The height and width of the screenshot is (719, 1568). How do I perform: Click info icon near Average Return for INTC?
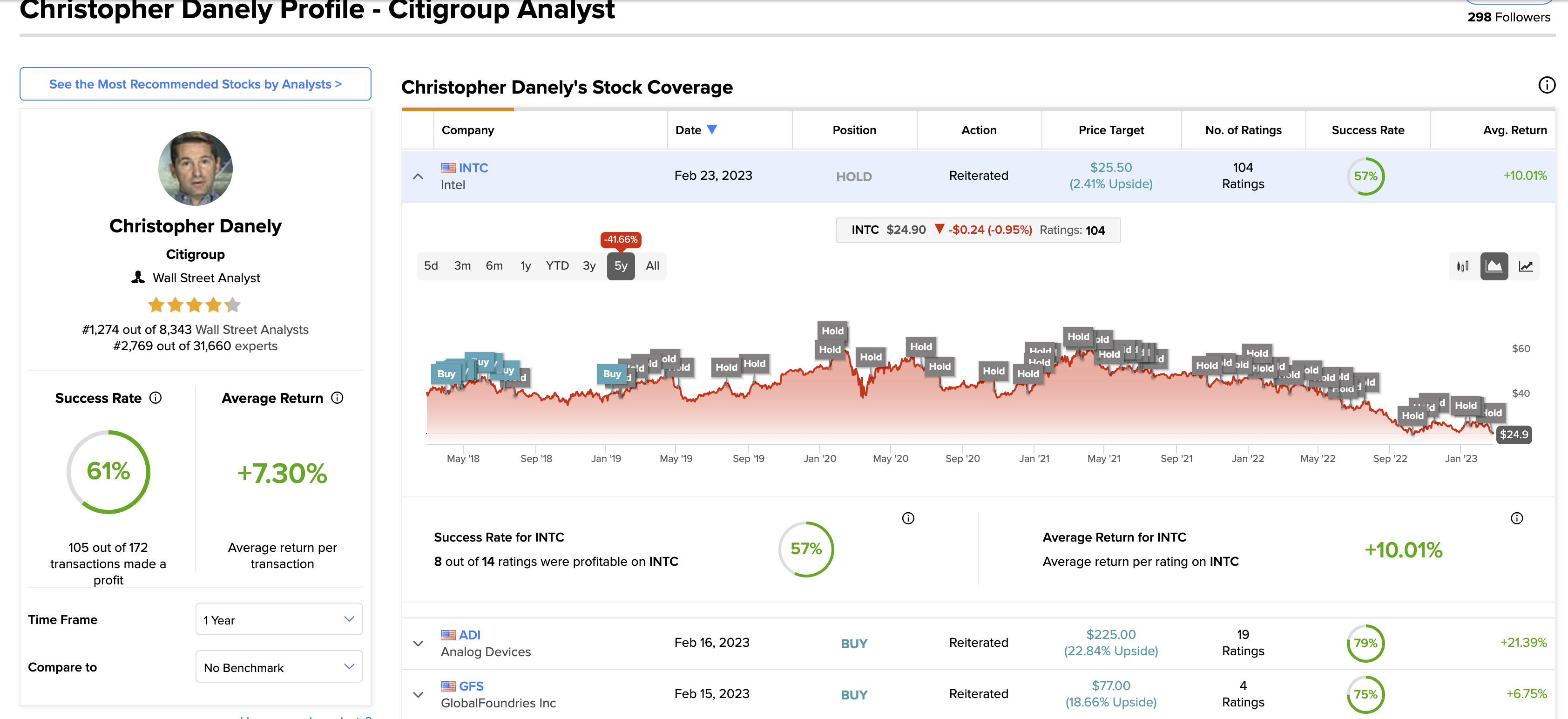1516,518
